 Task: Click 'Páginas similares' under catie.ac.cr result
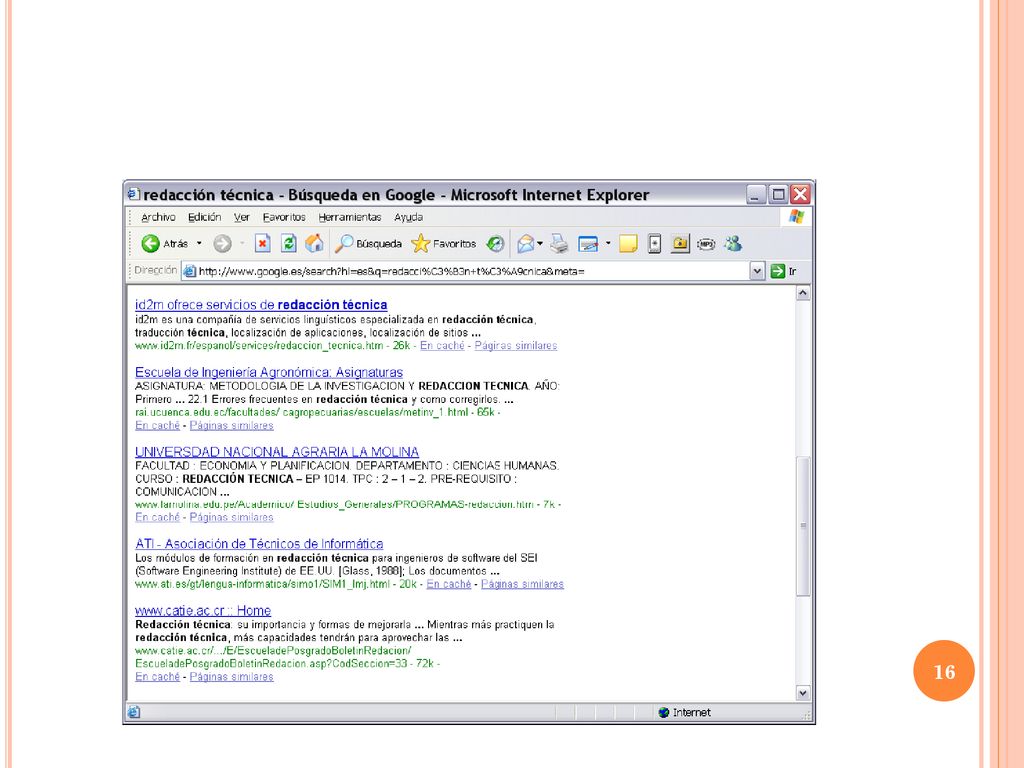coord(232,677)
